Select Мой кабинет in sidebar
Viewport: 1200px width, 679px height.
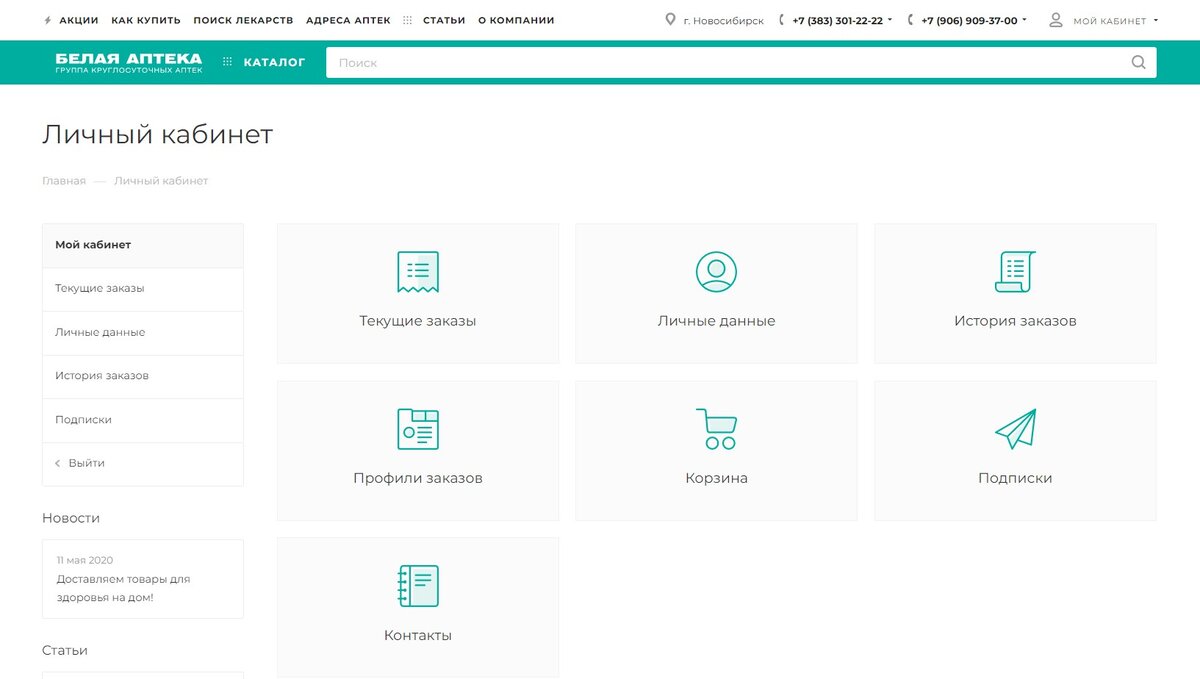click(143, 245)
